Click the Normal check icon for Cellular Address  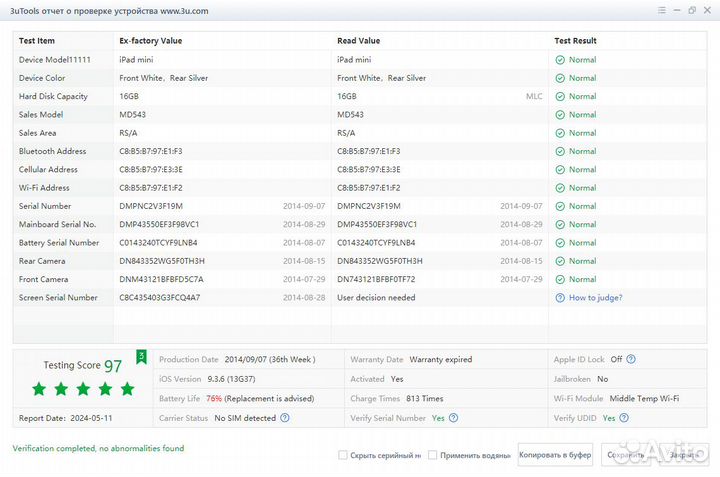click(560, 170)
